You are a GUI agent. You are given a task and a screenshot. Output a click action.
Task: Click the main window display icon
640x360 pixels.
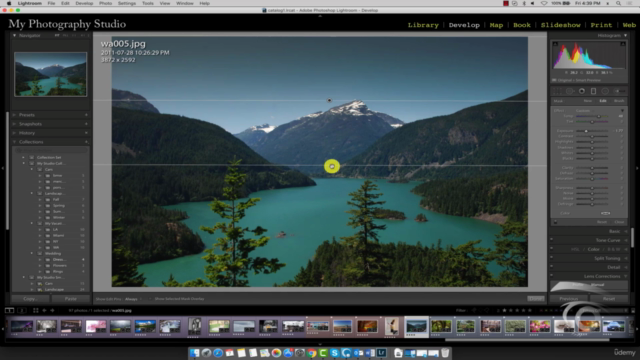pos(9,310)
